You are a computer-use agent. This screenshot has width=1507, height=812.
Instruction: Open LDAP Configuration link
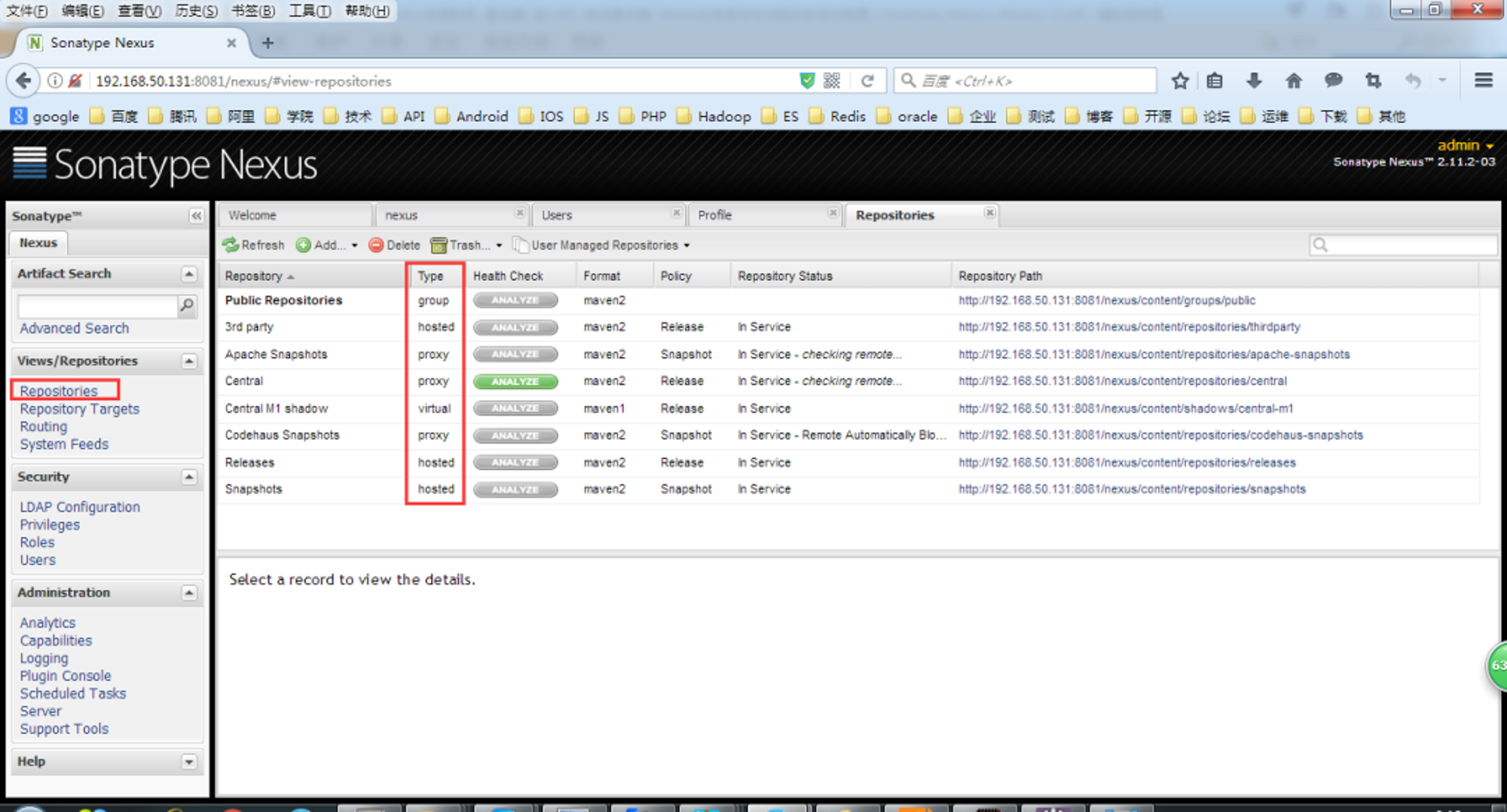coord(80,507)
